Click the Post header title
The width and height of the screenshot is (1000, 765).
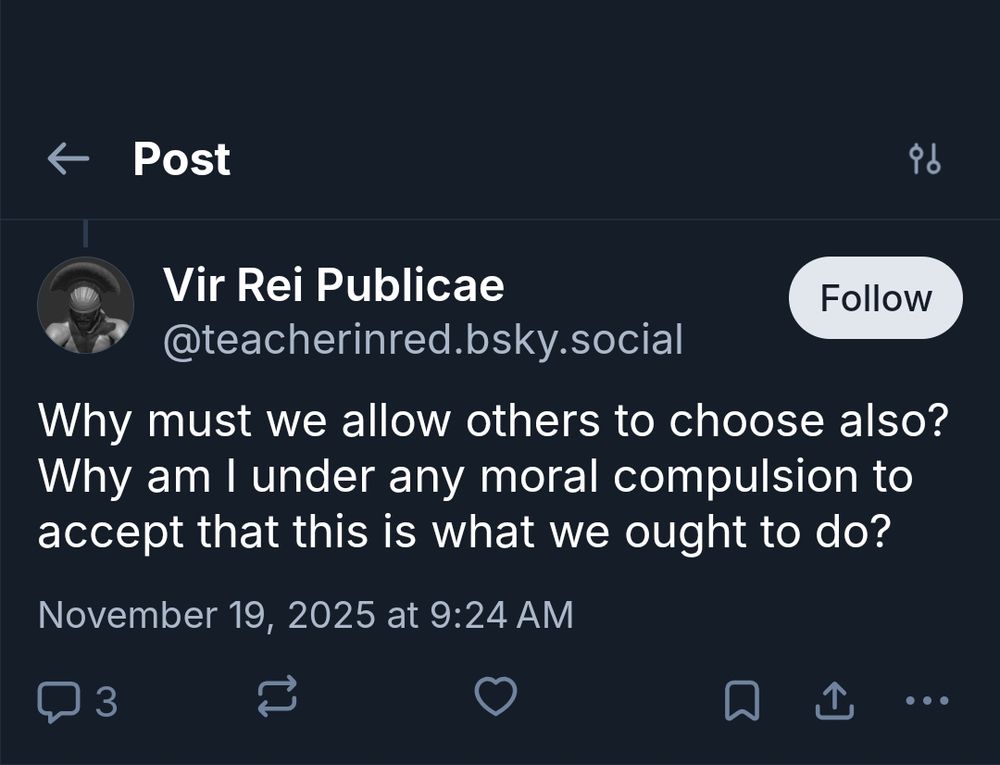click(182, 159)
